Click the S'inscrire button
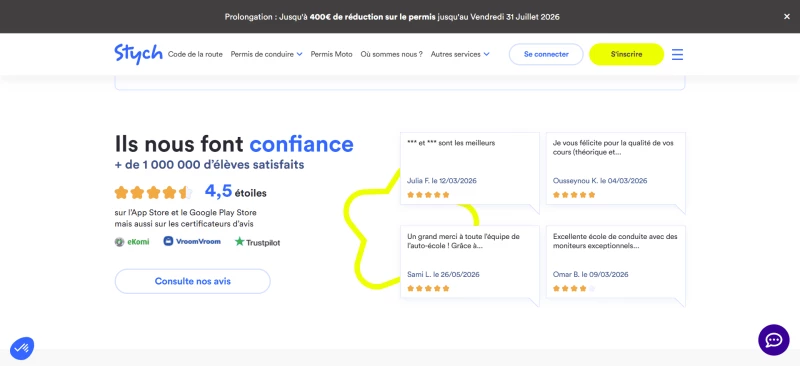800x366 pixels. click(x=627, y=54)
